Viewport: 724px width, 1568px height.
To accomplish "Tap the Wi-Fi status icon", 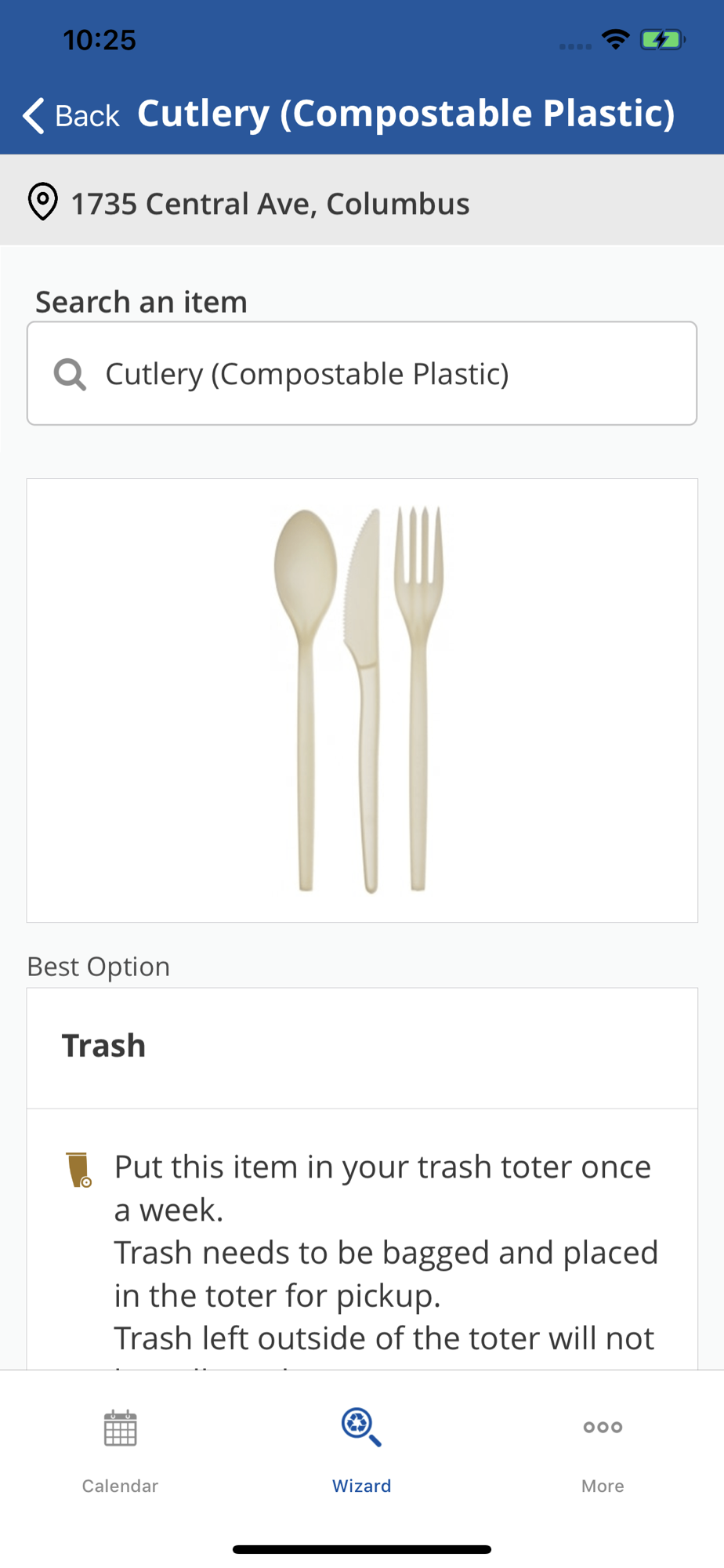I will (x=616, y=39).
